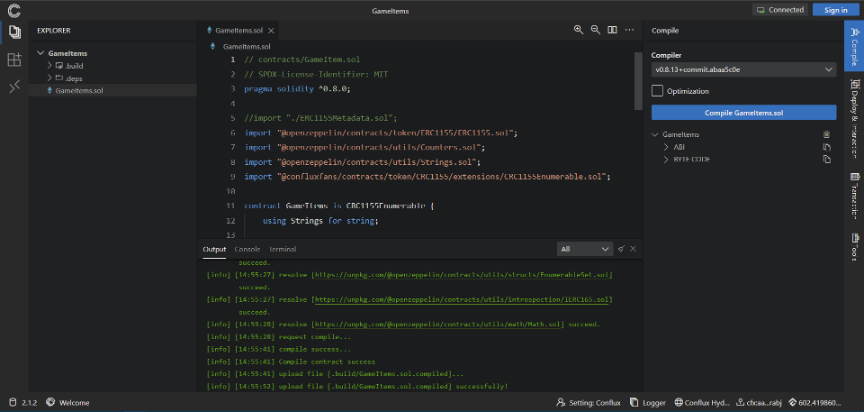The width and height of the screenshot is (864, 412).
Task: Open the All log filter dropdown
Action: 585,249
